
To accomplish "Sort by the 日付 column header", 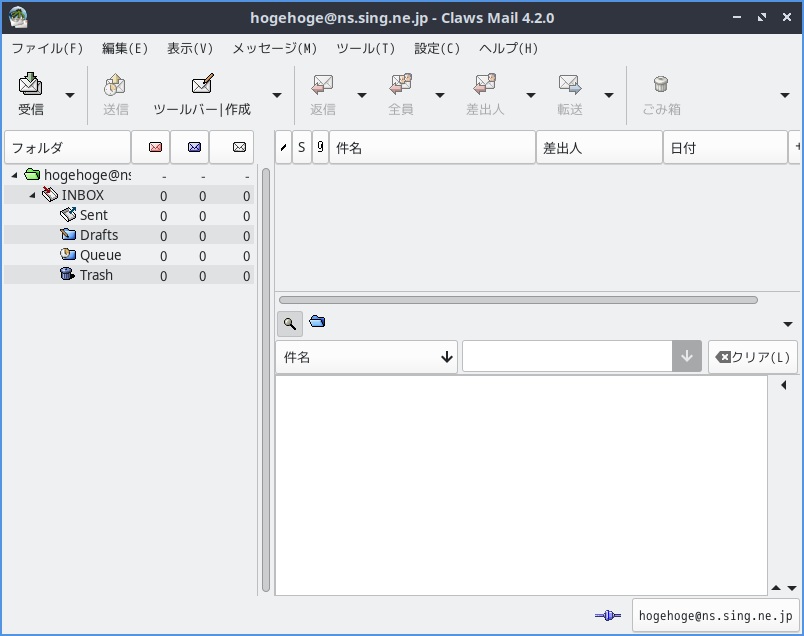I will pyautogui.click(x=725, y=148).
